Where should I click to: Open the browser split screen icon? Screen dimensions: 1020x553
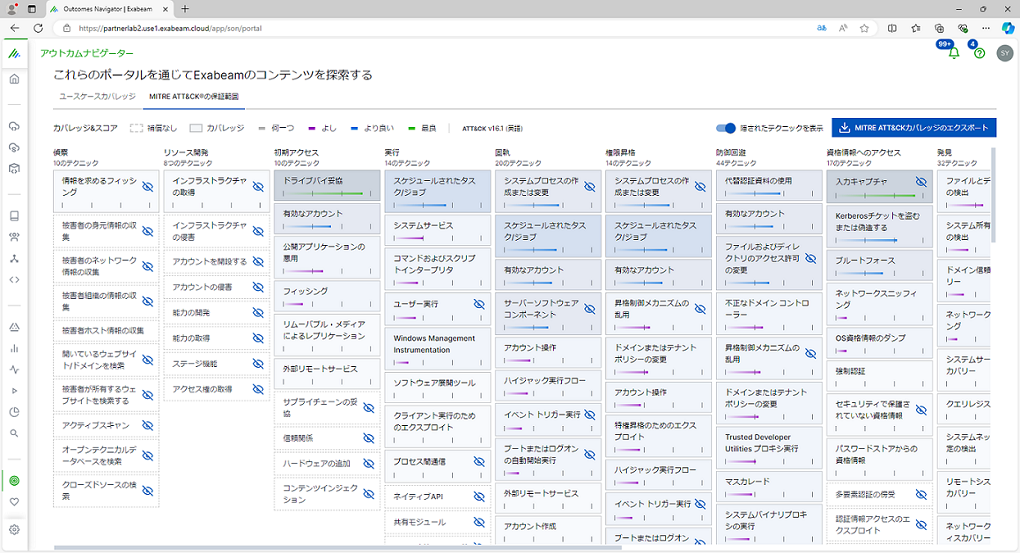tap(892, 28)
